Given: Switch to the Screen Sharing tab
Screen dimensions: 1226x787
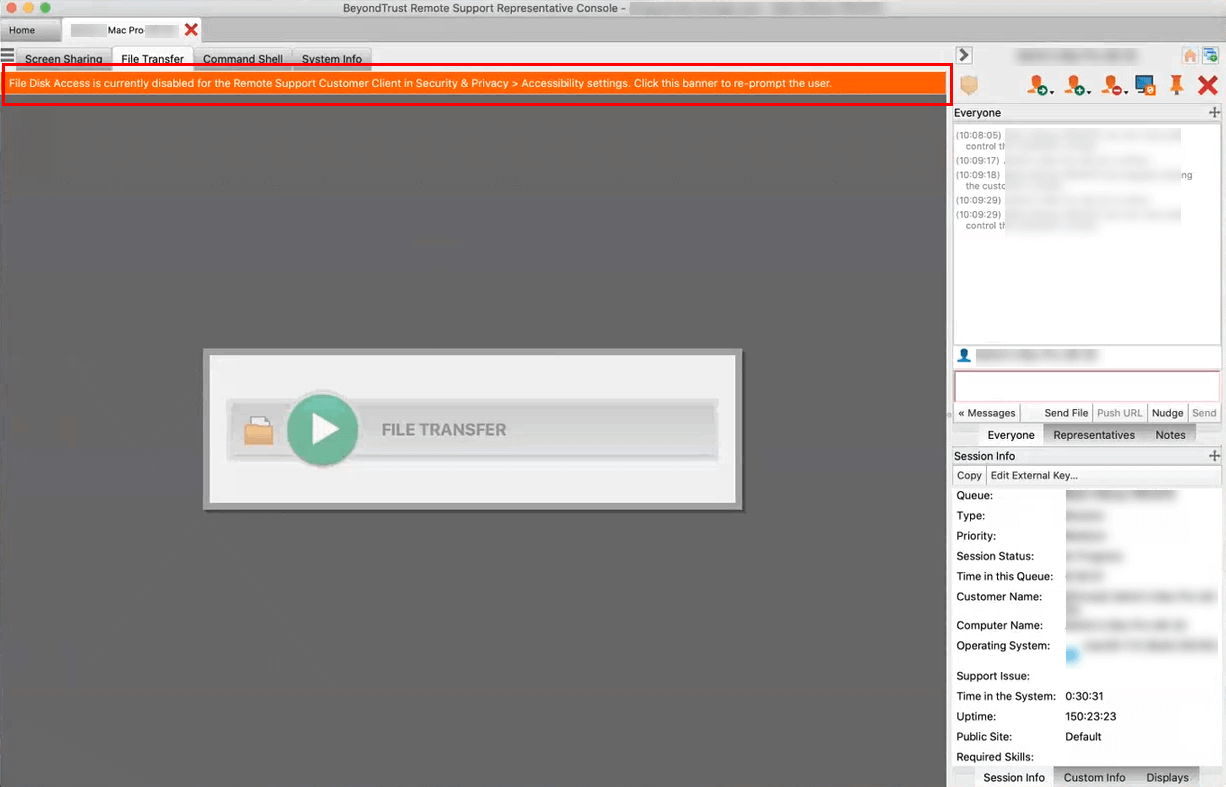Looking at the screenshot, I should (x=64, y=59).
